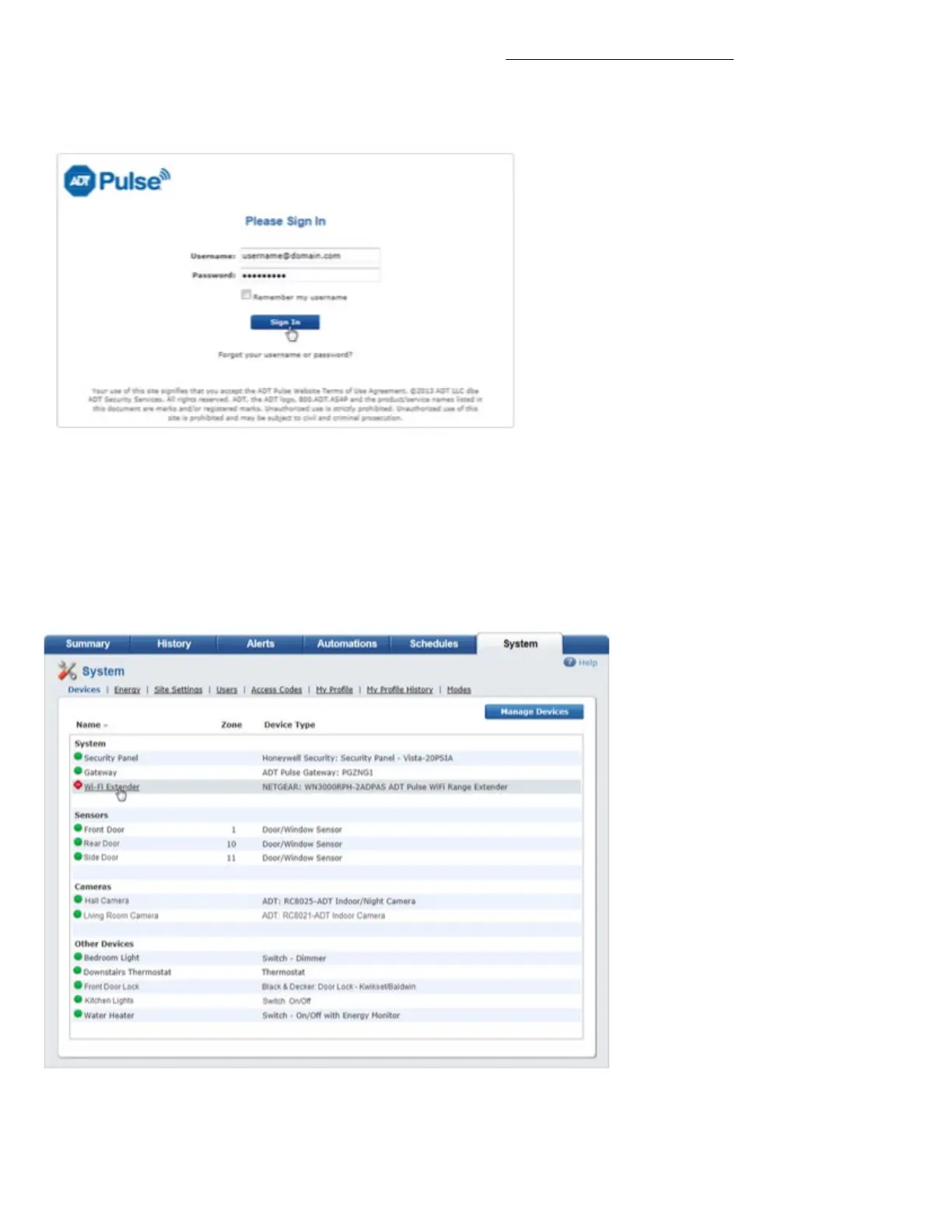Click Wi-Fi Extender red status icon
The image size is (952, 1232).
tap(78, 786)
